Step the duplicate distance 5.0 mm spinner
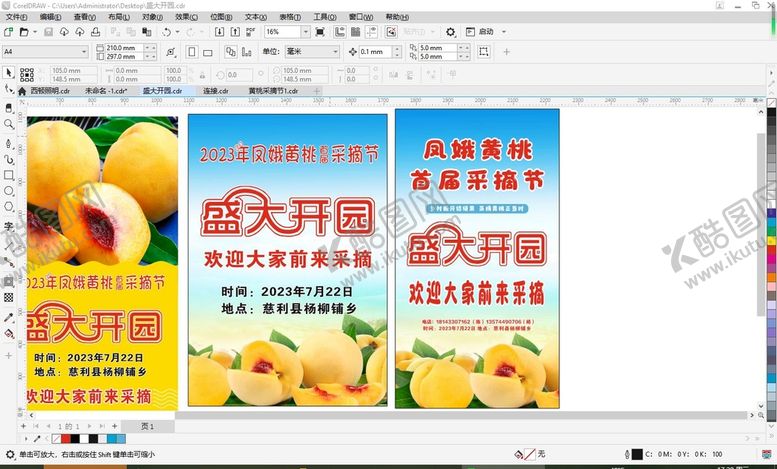The image size is (777, 469). point(464,48)
